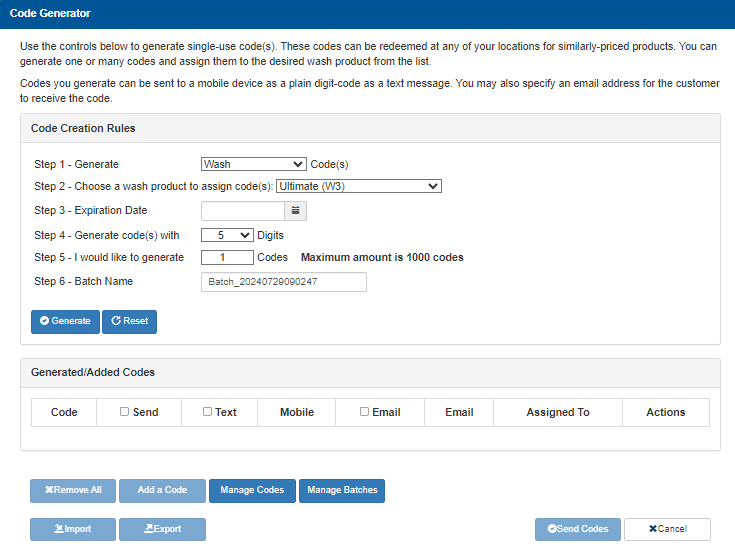Image resolution: width=735 pixels, height=548 pixels.
Task: Cancel the code generator dialog
Action: coord(667,529)
